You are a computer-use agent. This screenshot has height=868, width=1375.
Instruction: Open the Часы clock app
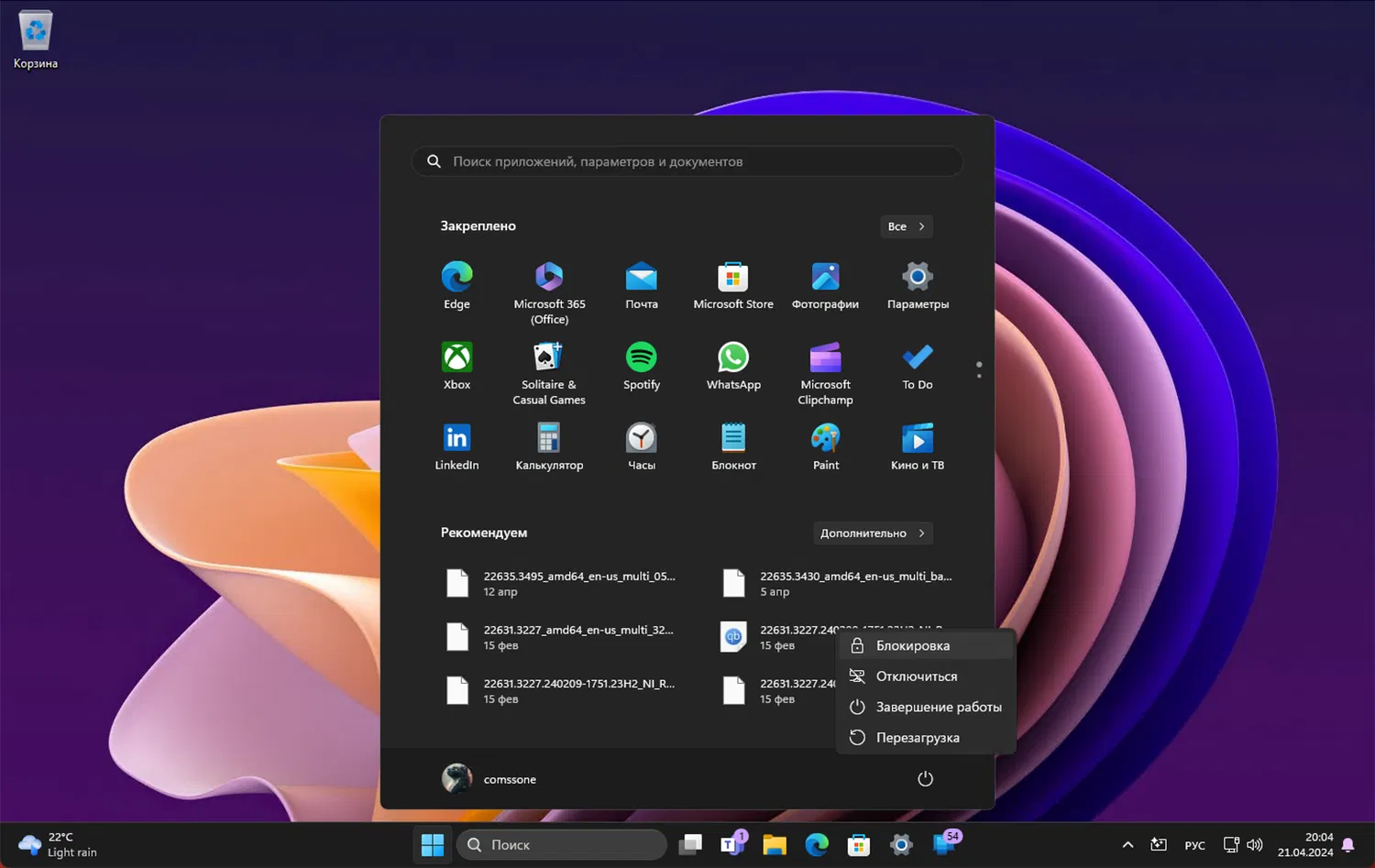(642, 447)
